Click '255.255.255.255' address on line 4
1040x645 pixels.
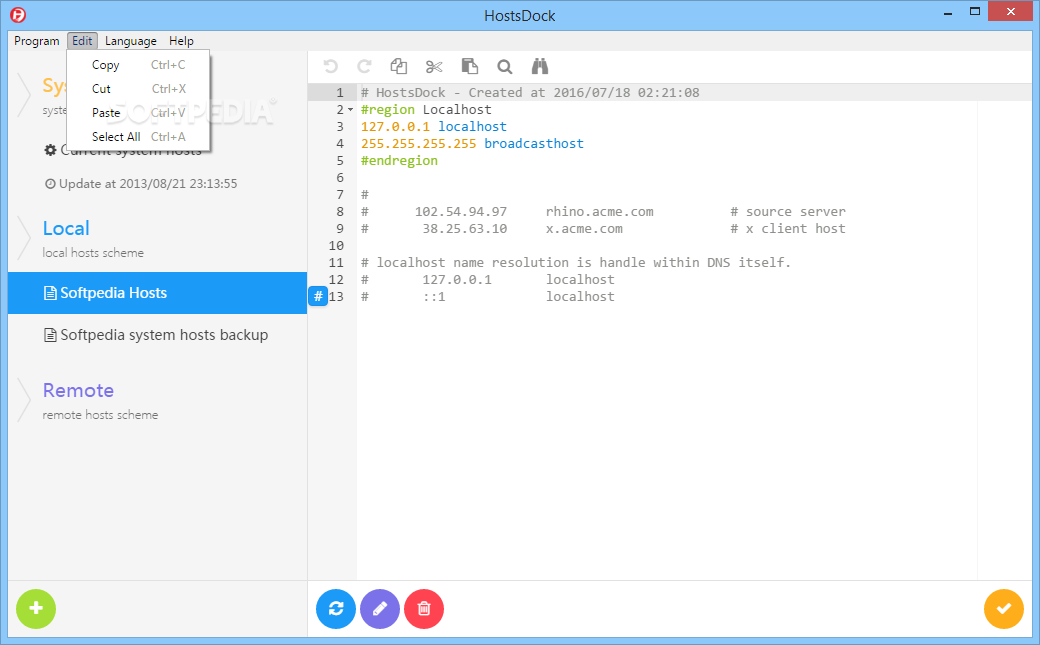click(x=419, y=143)
